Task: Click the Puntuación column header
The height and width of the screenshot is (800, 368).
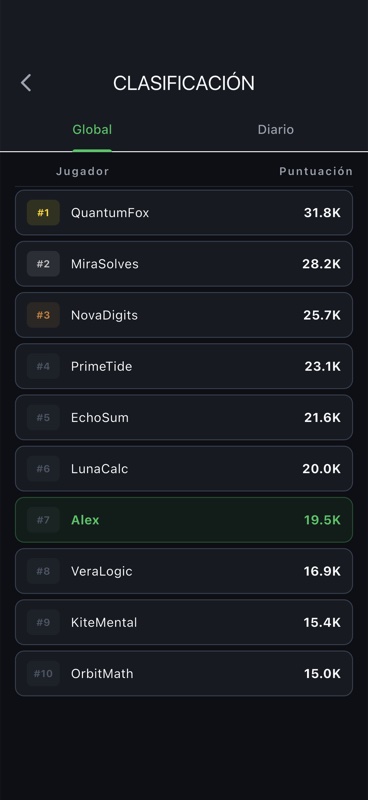Action: 316,171
